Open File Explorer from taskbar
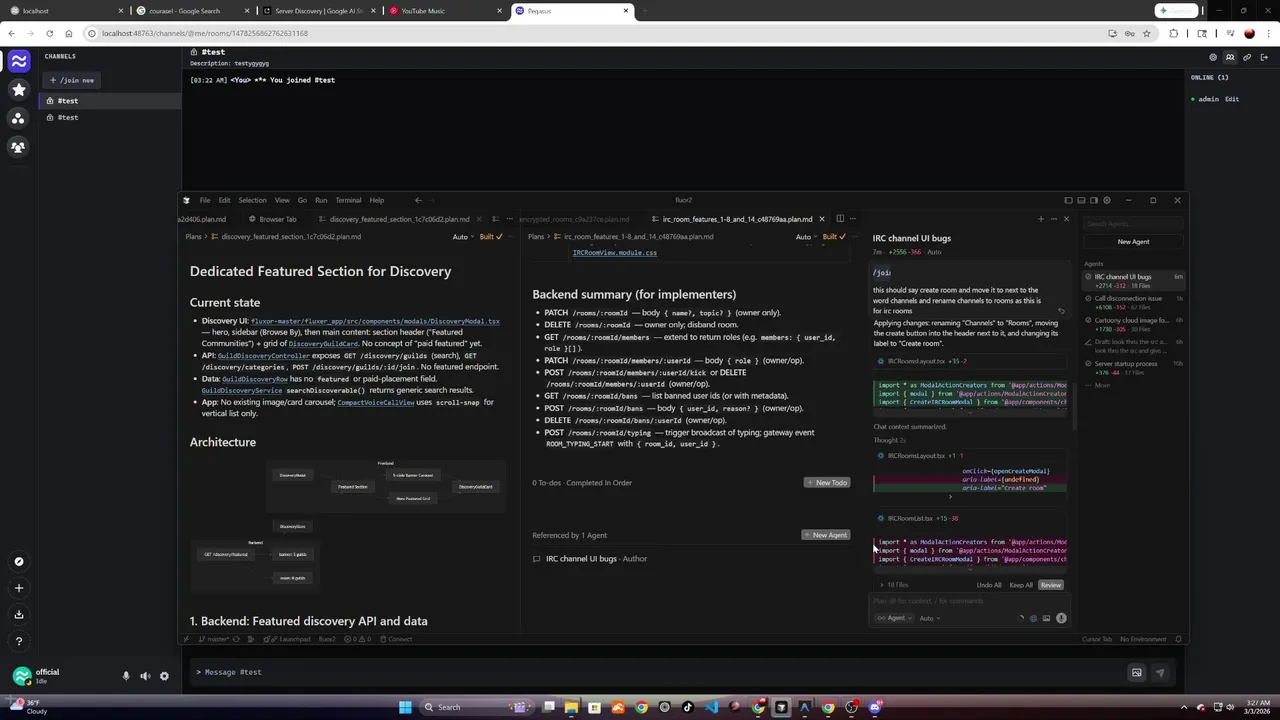Screen dimensions: 1280x720 click(571, 707)
